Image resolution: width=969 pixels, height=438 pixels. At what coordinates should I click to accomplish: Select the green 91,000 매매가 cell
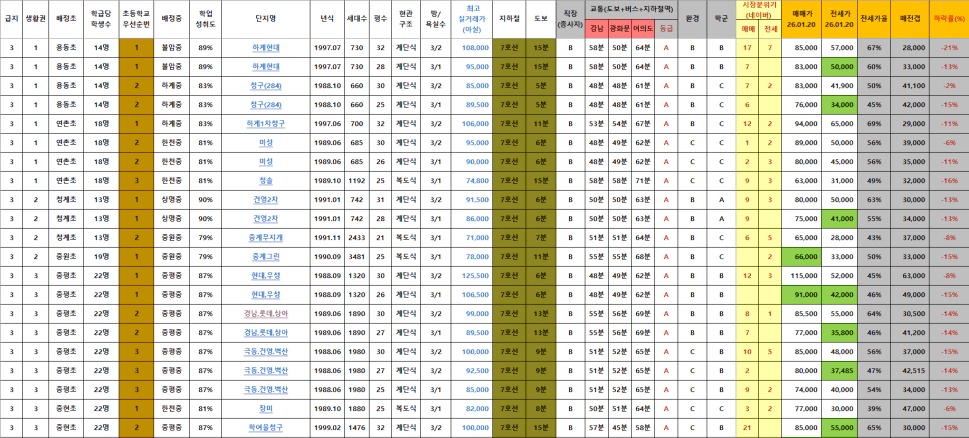(802, 295)
